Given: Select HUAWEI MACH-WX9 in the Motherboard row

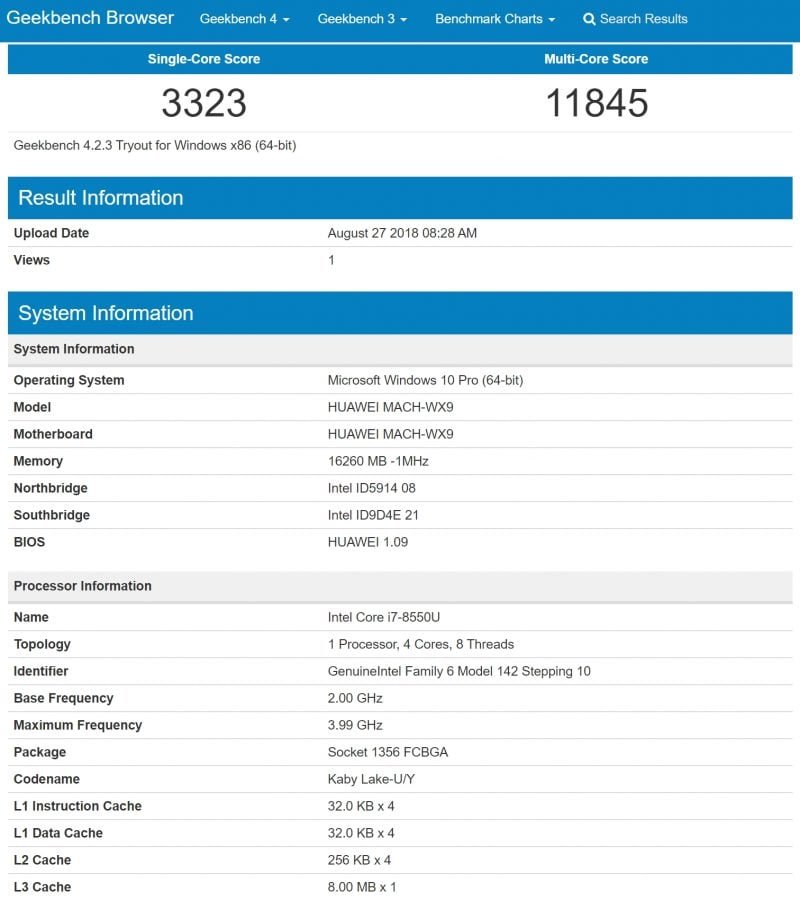Looking at the screenshot, I should pos(390,434).
